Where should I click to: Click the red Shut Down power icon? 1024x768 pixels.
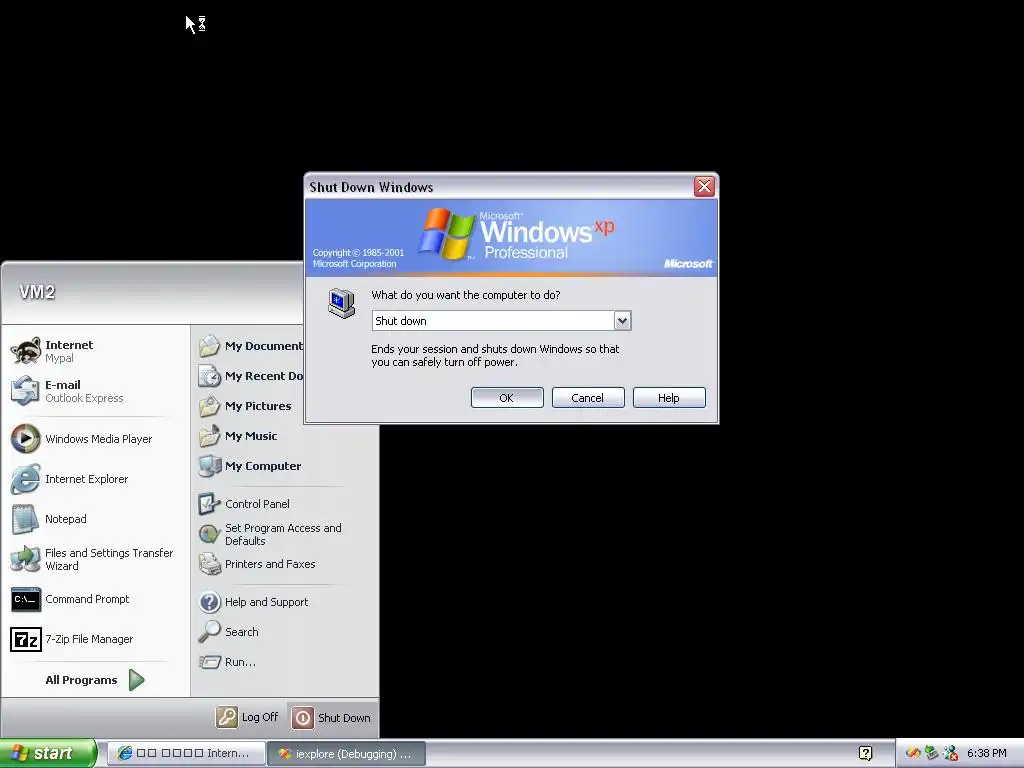click(x=302, y=718)
